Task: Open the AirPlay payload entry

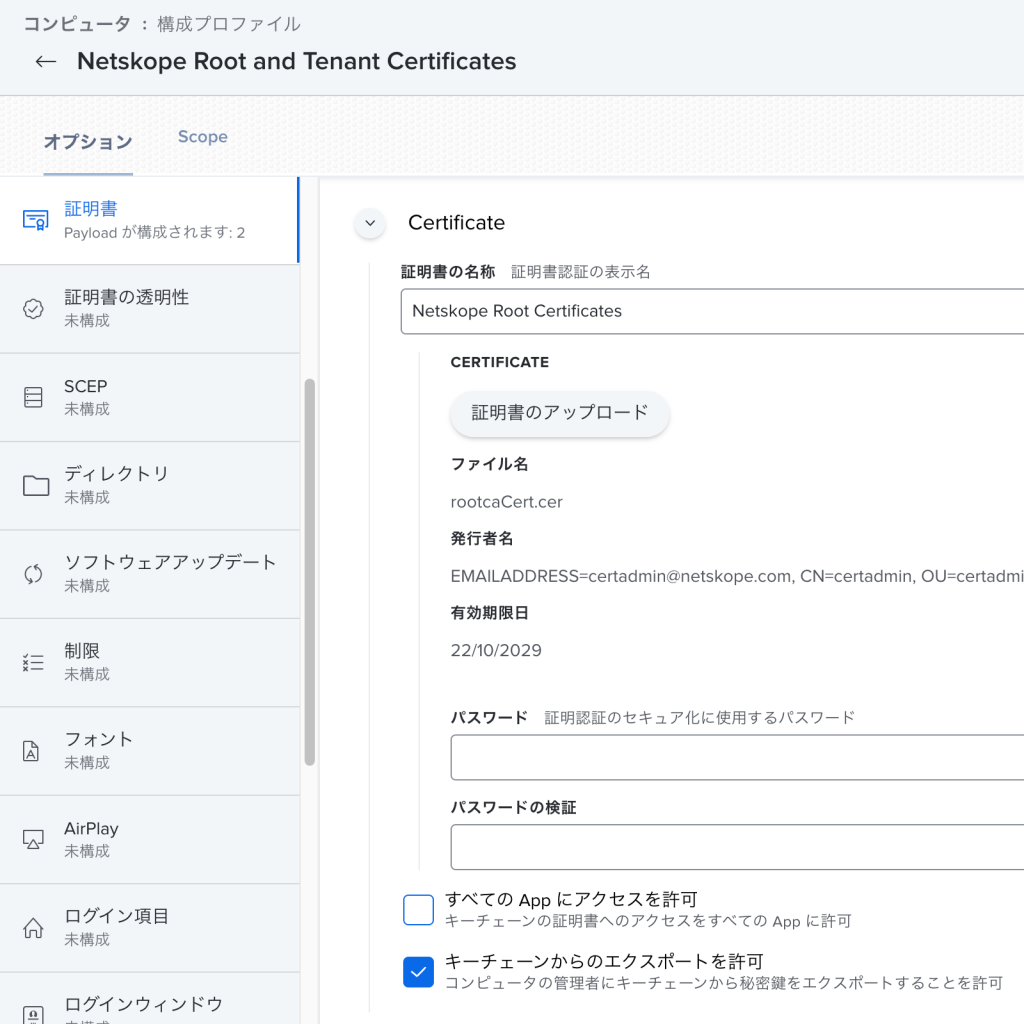Action: pos(150,840)
